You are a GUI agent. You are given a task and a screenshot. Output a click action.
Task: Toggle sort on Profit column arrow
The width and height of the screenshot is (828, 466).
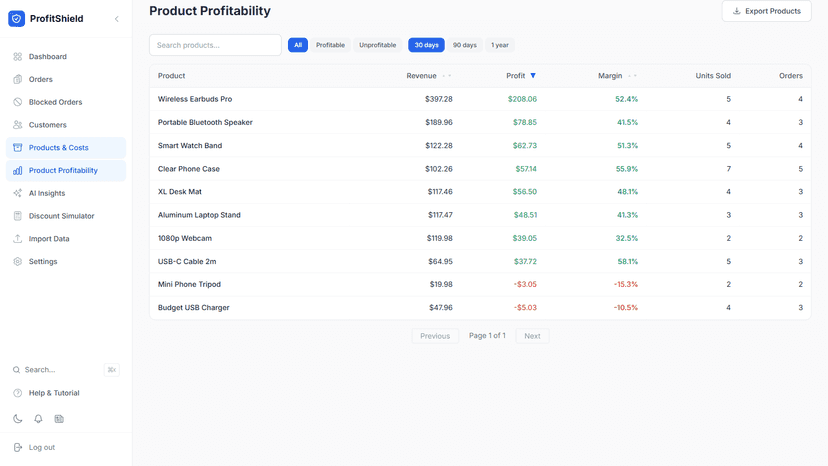(533, 76)
